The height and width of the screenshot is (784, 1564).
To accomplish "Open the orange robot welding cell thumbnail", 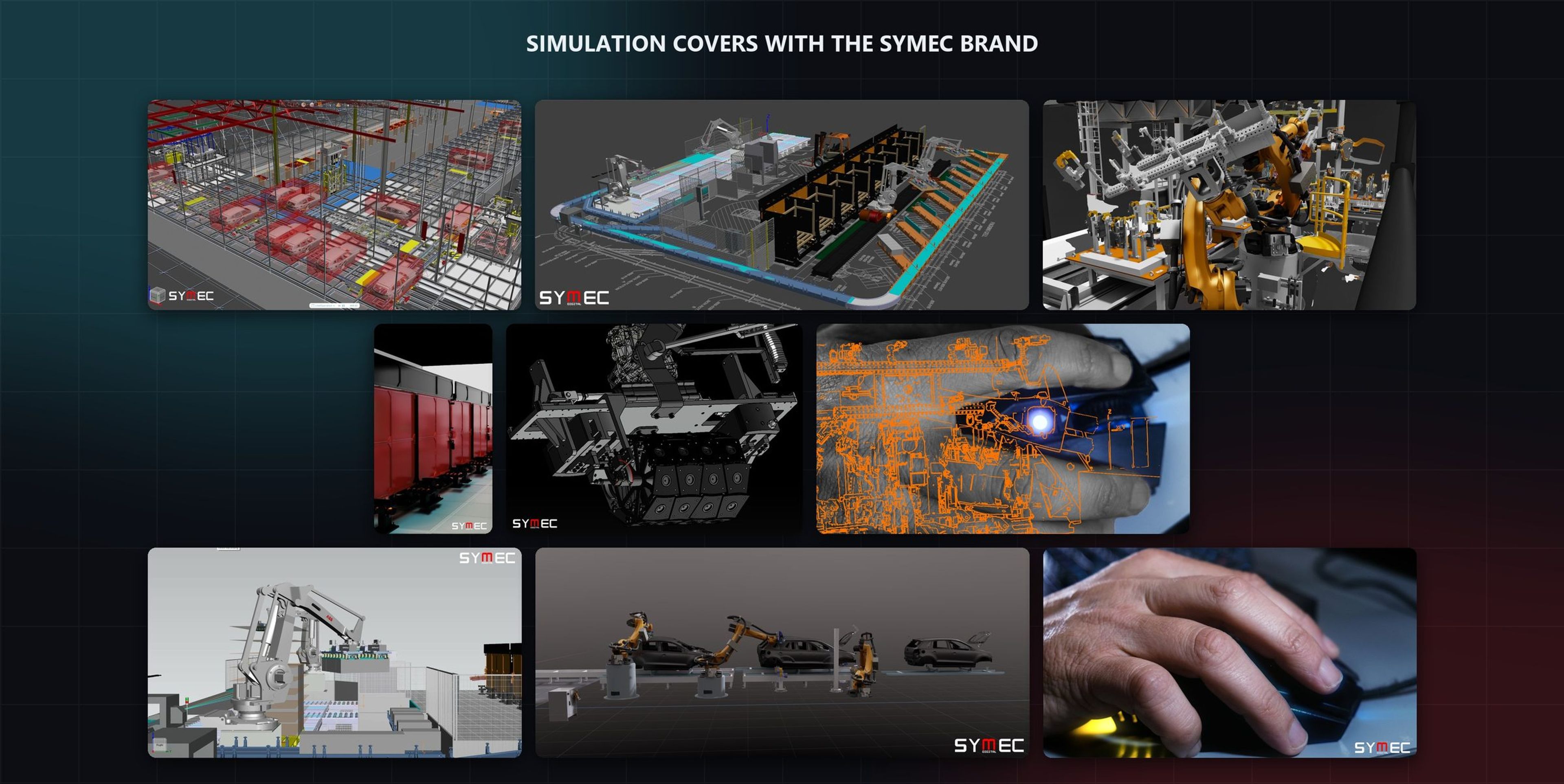I will [1230, 205].
